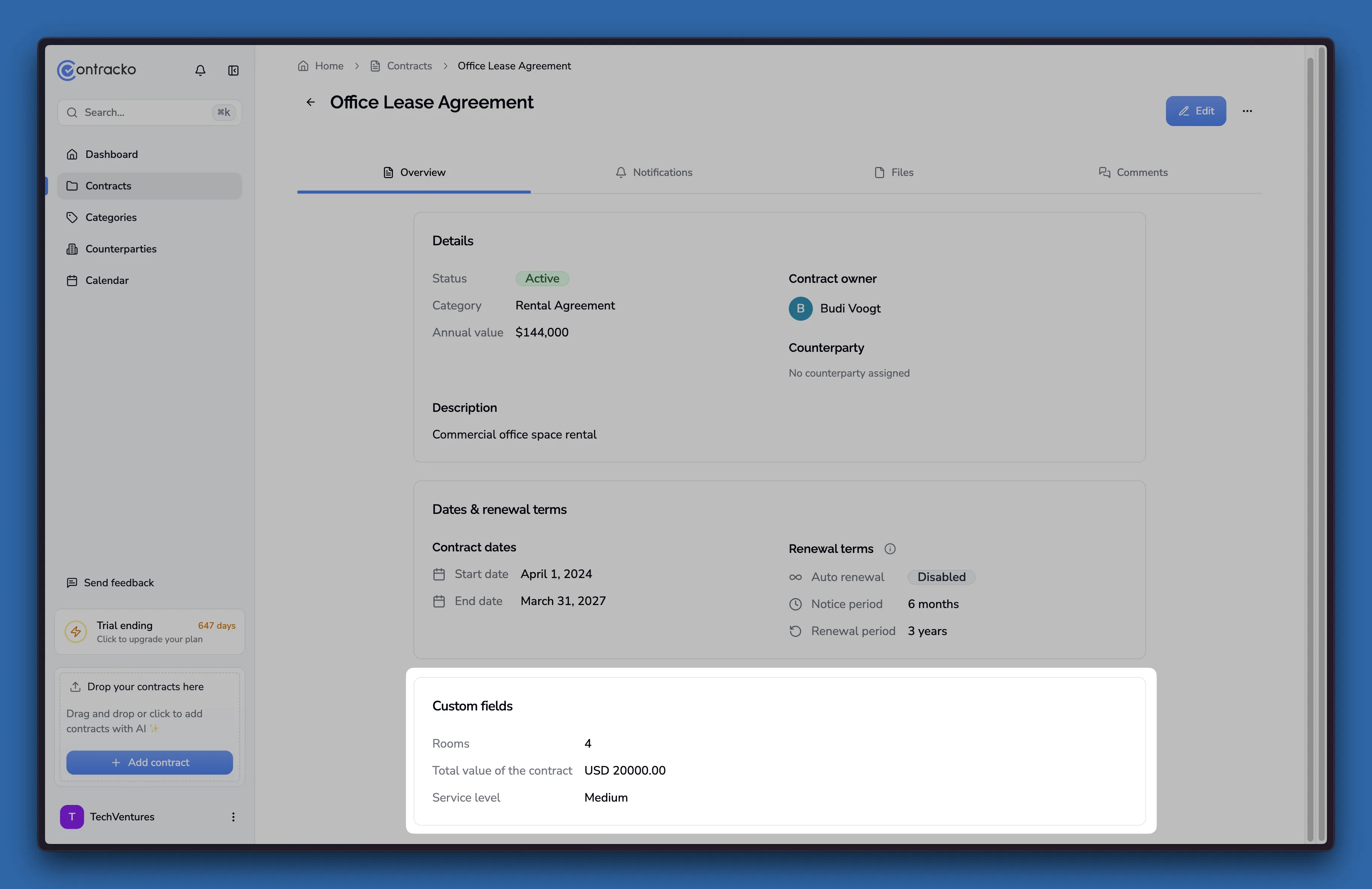1372x889 pixels.
Task: Switch to the Files tab
Action: point(894,172)
